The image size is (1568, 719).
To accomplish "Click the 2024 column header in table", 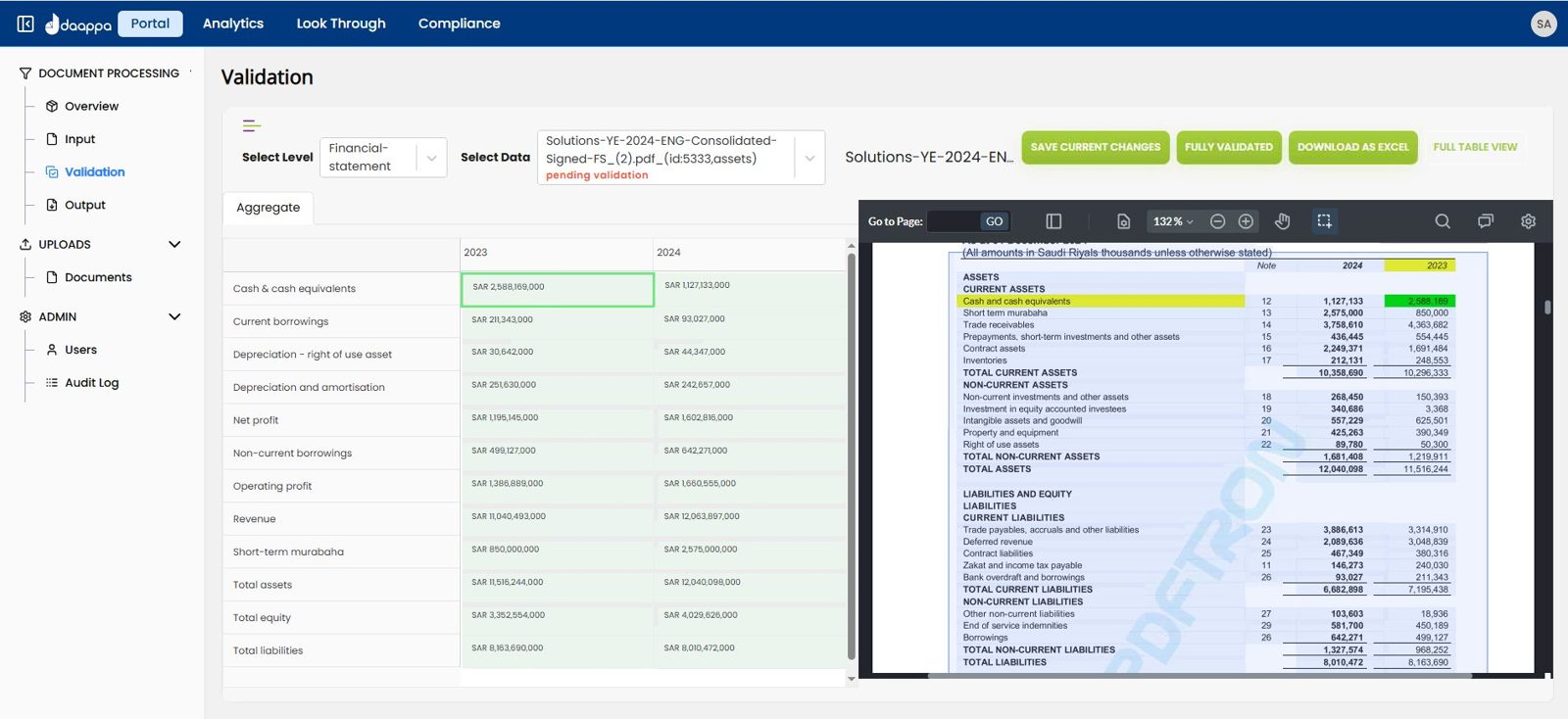I will pos(749,253).
